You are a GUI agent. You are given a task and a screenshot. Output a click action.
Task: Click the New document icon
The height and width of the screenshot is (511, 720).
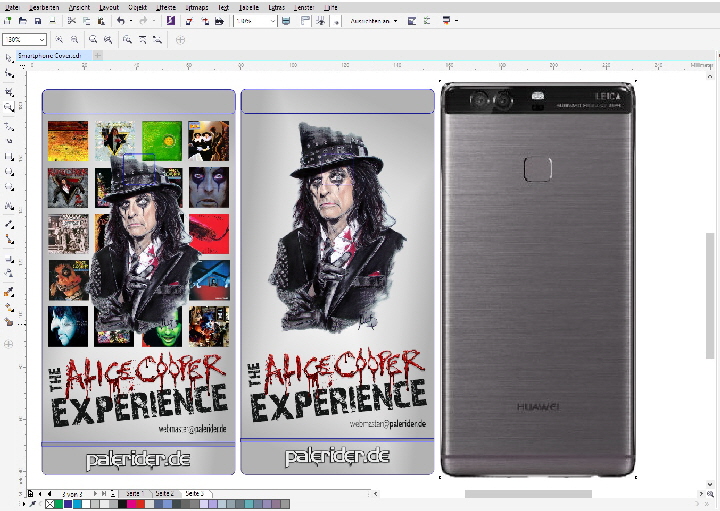coord(8,21)
